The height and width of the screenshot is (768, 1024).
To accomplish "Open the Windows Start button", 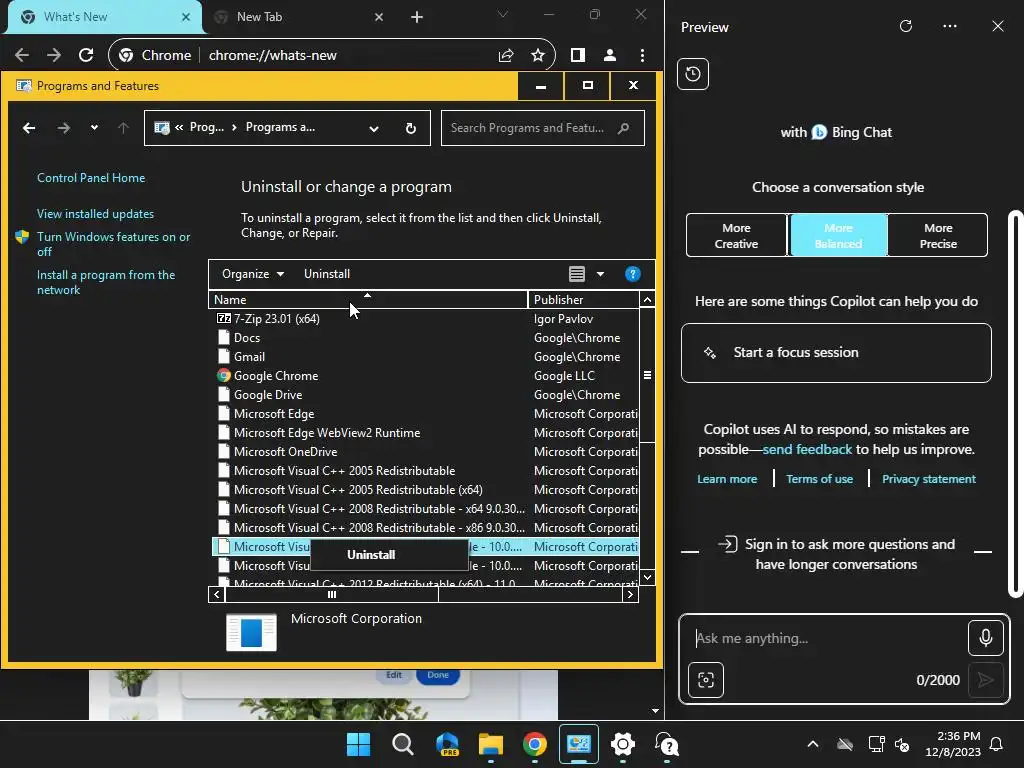I will (358, 744).
